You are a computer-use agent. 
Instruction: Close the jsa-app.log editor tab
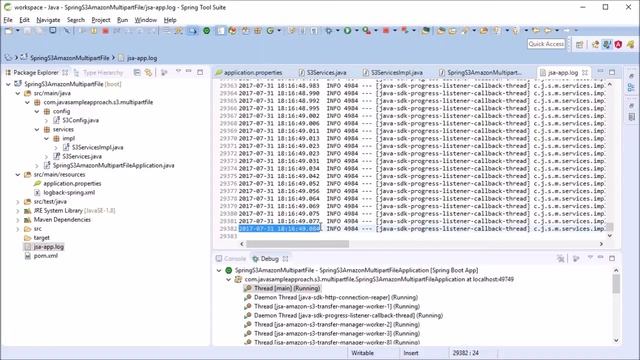(x=585, y=72)
